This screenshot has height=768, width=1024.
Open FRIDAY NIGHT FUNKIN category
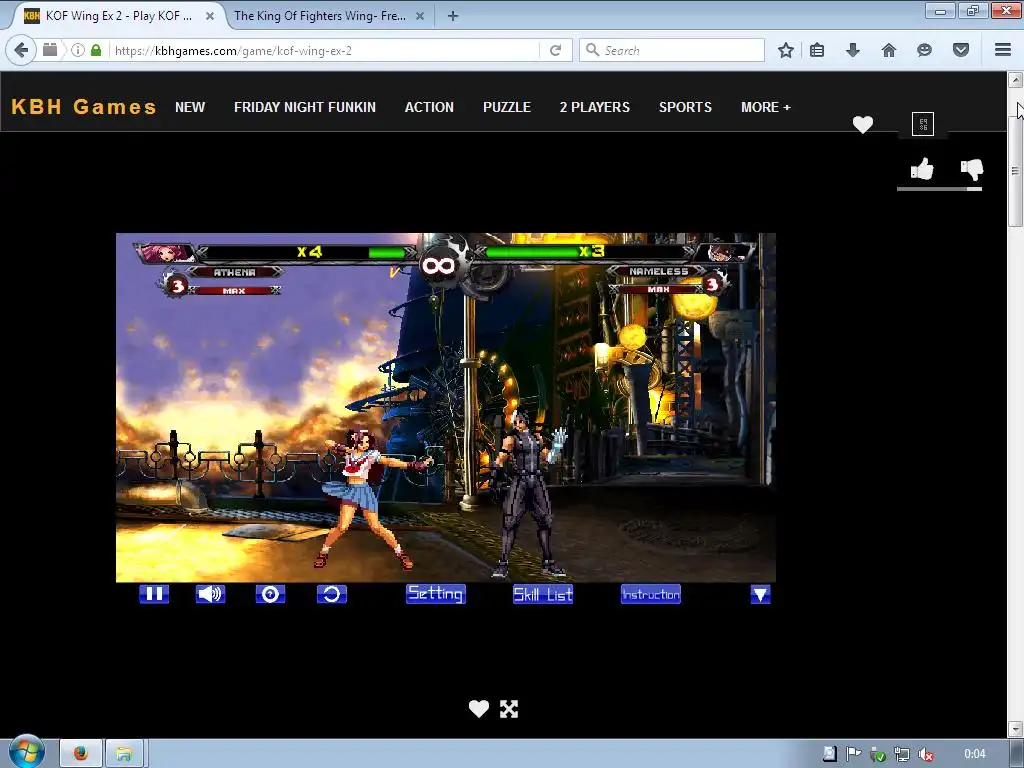coord(305,107)
